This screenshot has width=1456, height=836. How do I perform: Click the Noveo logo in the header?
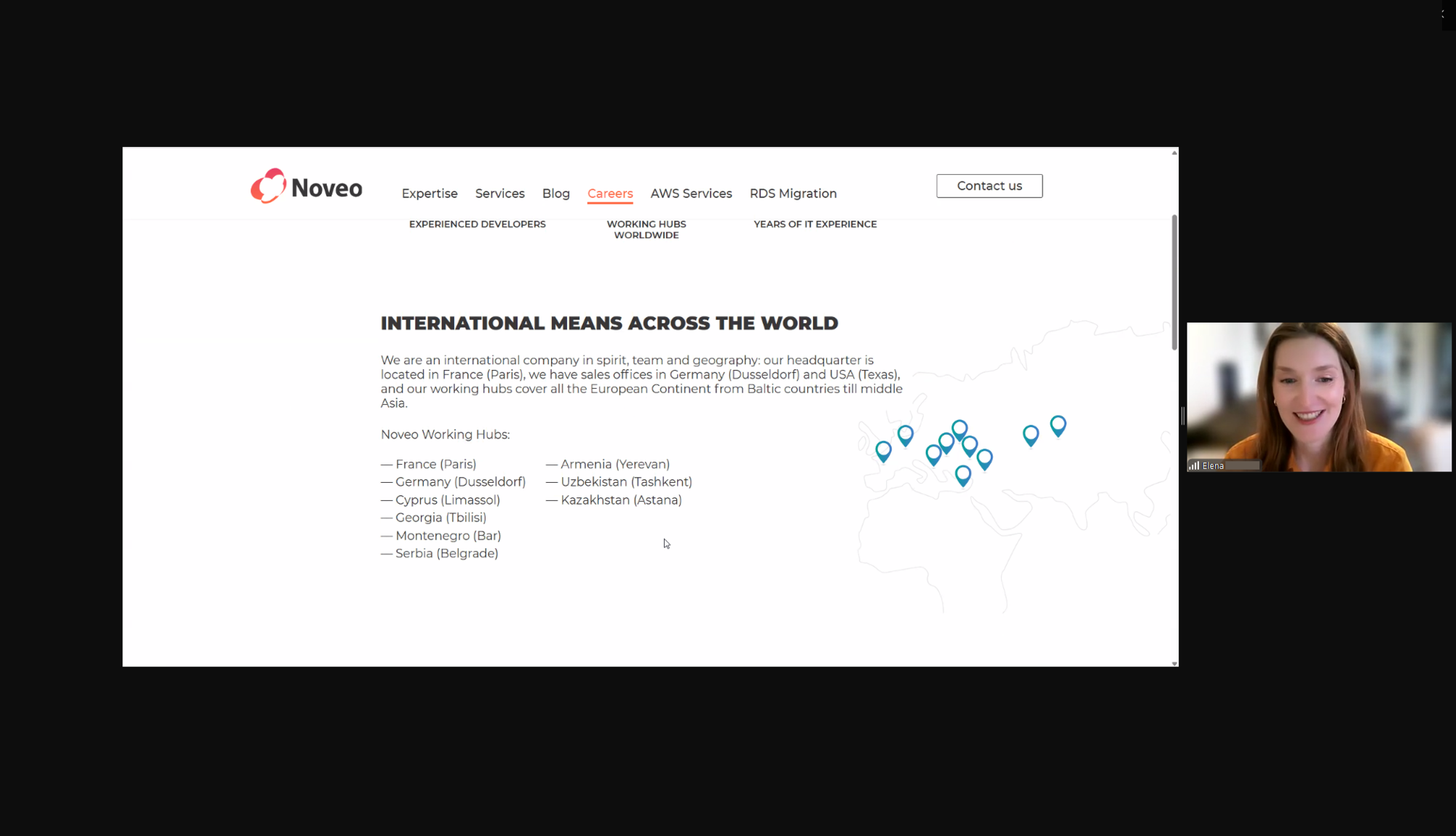[306, 186]
